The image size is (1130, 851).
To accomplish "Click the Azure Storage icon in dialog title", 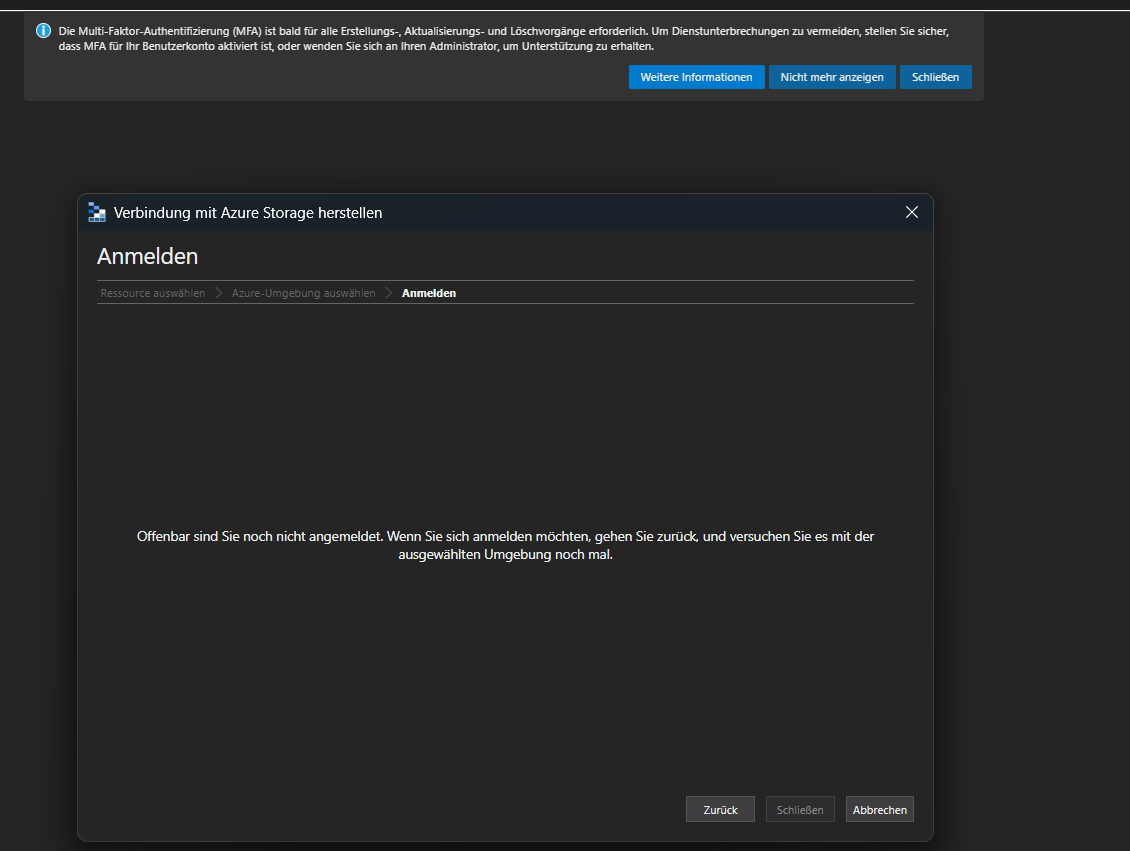I will 97,213.
